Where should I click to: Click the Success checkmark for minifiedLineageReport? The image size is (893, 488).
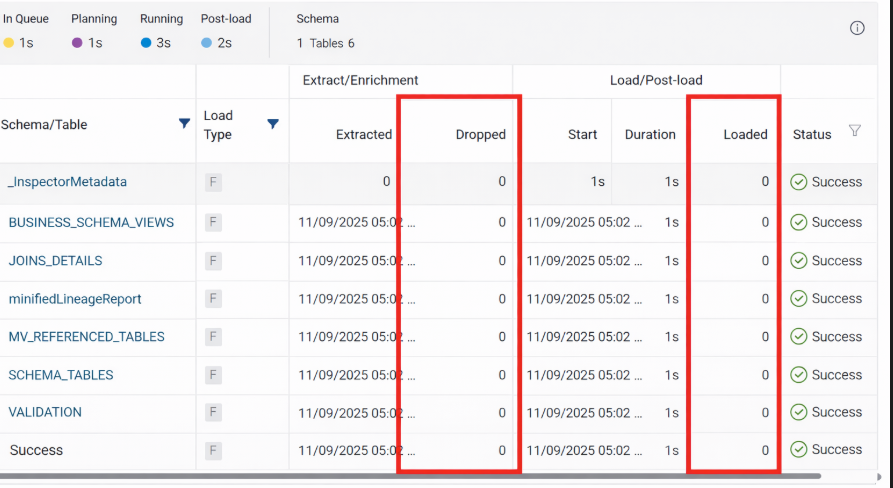(x=798, y=299)
